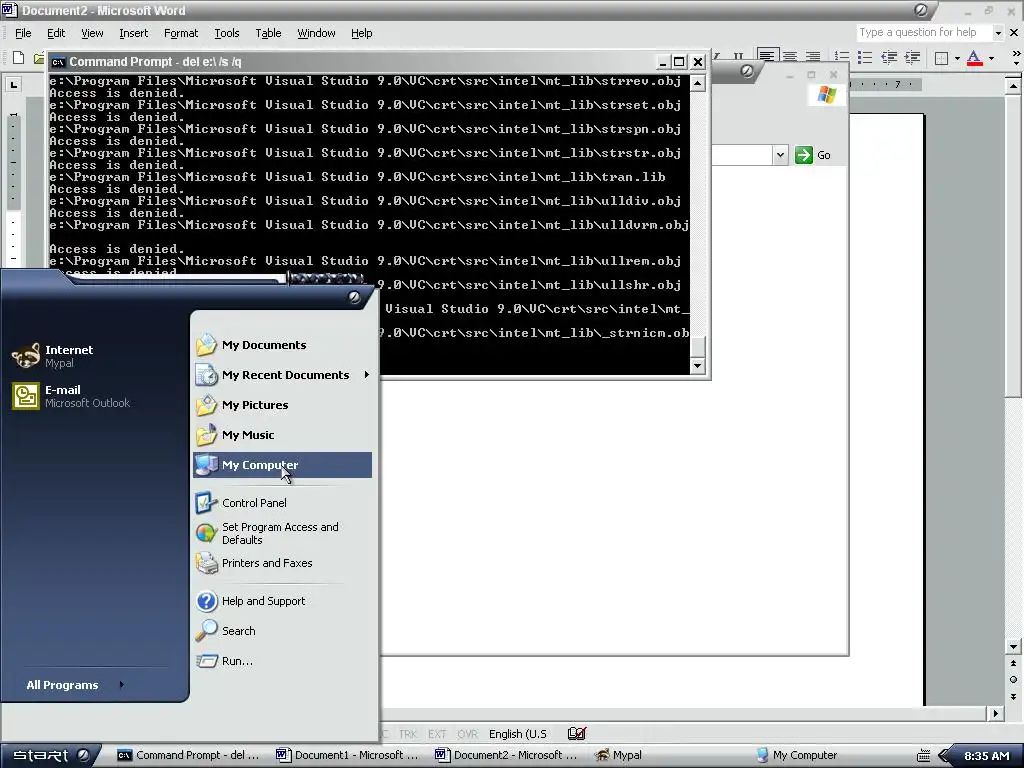Click Increase Indent icon in Word toolbar
Screen dimensions: 1024x768
[912, 57]
